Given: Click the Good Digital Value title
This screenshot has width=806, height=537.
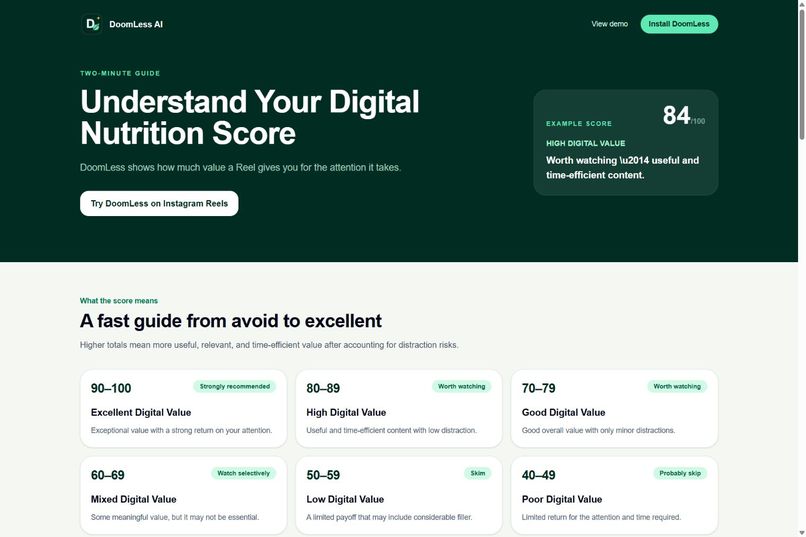Looking at the screenshot, I should point(563,413).
